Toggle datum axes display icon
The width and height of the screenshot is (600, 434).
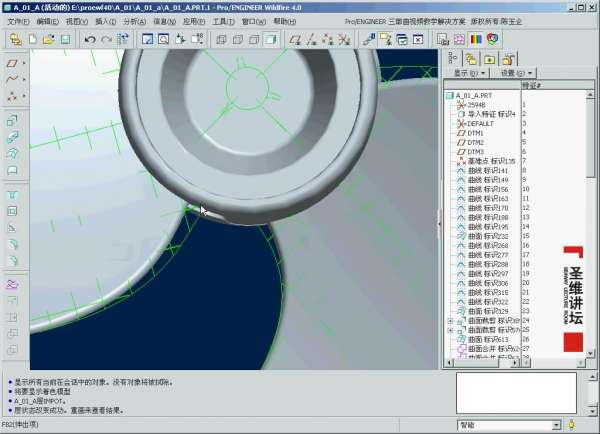(x=311, y=39)
